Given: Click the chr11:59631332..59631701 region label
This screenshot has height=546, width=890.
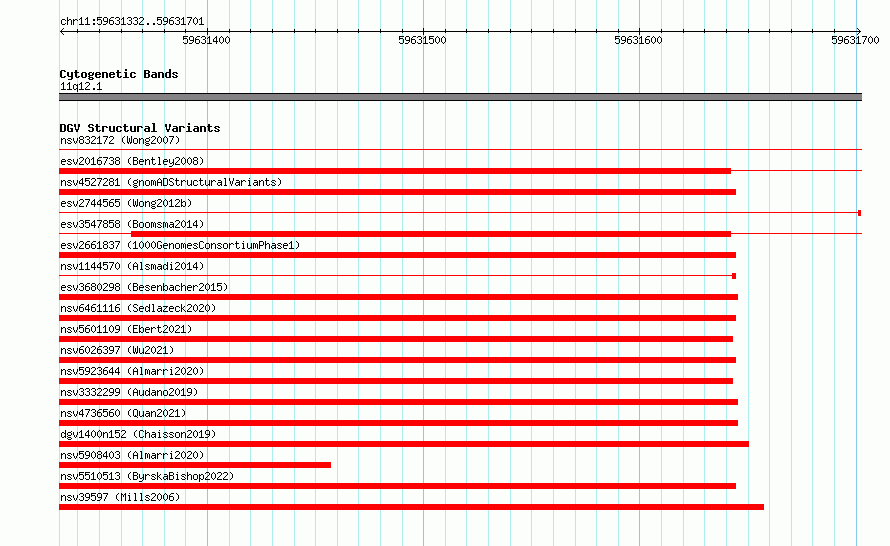Looking at the screenshot, I should click(132, 21).
